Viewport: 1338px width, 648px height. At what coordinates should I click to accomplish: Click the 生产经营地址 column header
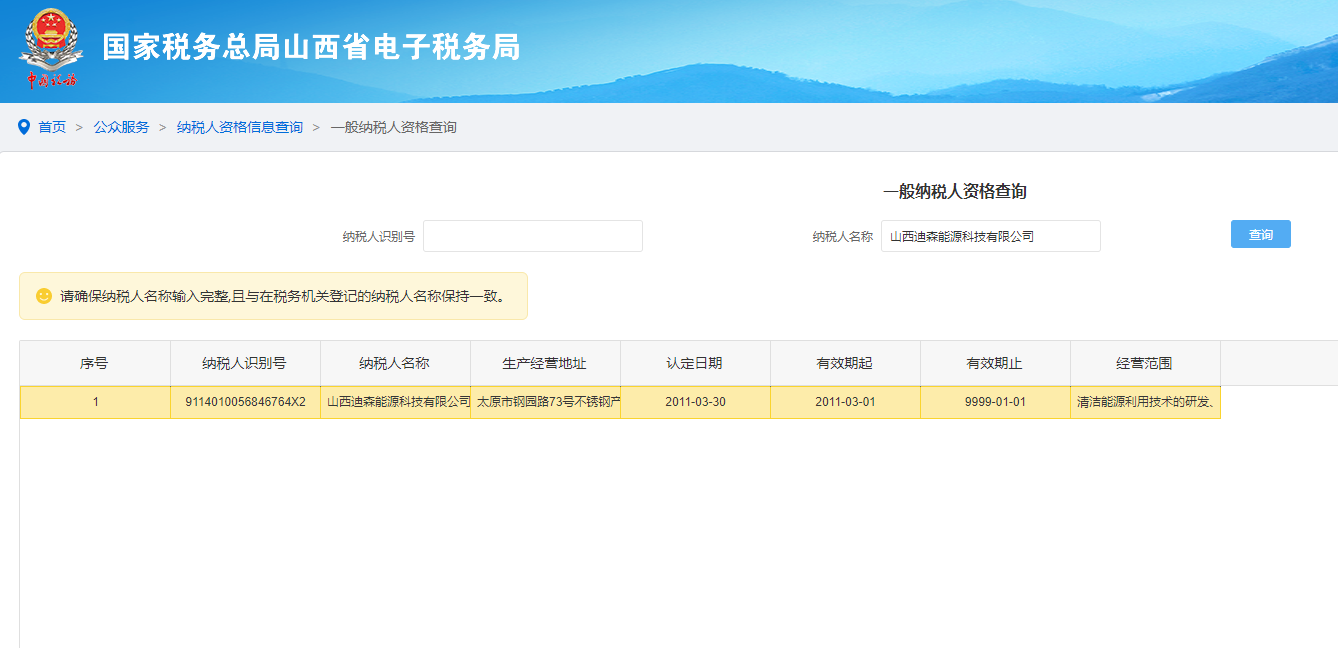[545, 363]
